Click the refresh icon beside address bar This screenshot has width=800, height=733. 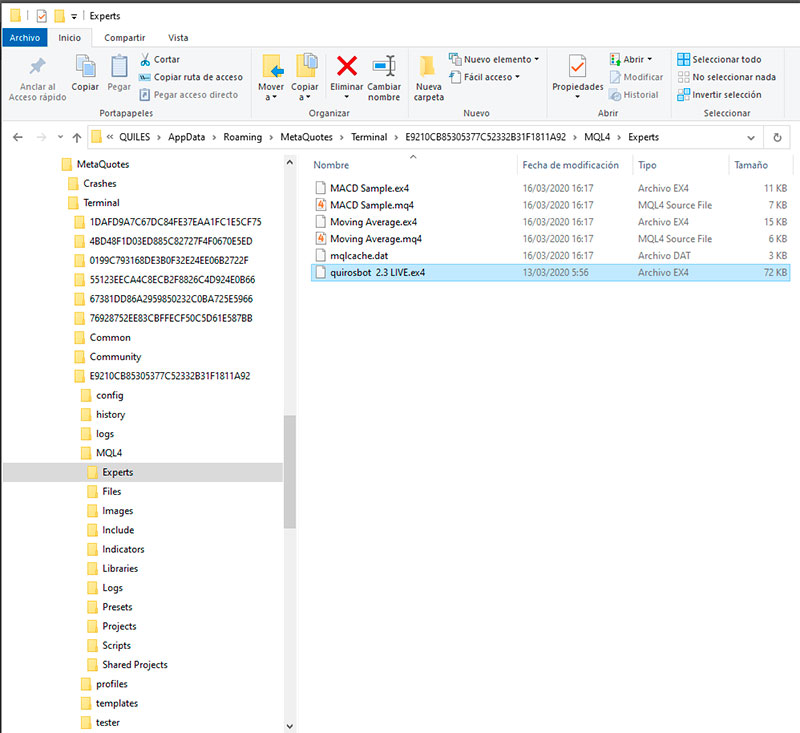coord(777,137)
